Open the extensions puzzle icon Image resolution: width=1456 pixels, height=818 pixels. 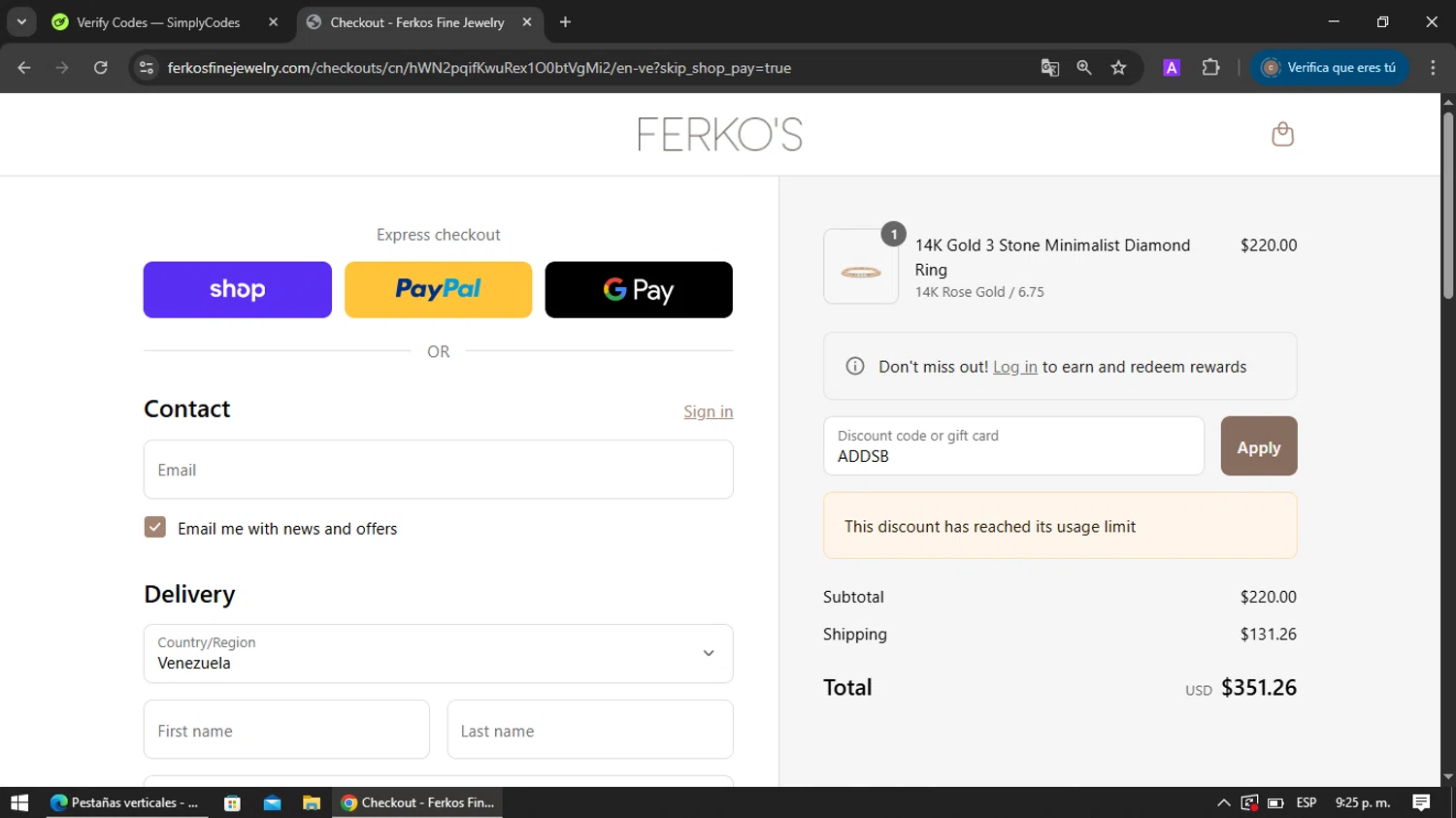(x=1210, y=68)
